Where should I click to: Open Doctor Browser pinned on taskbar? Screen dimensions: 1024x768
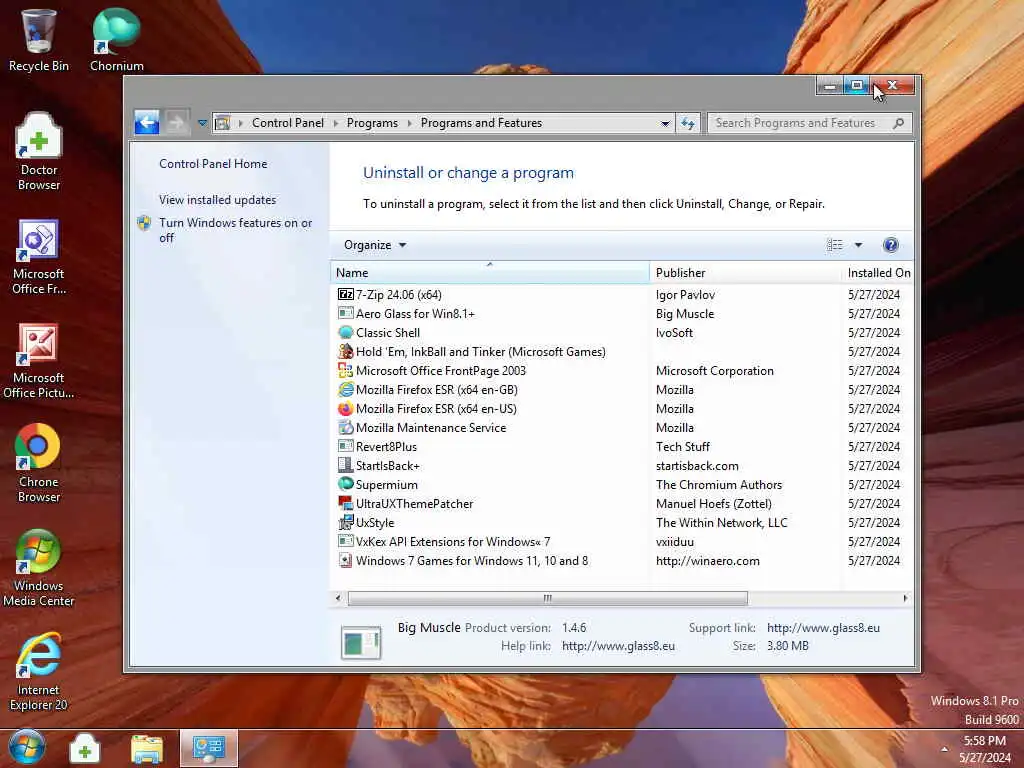point(85,748)
